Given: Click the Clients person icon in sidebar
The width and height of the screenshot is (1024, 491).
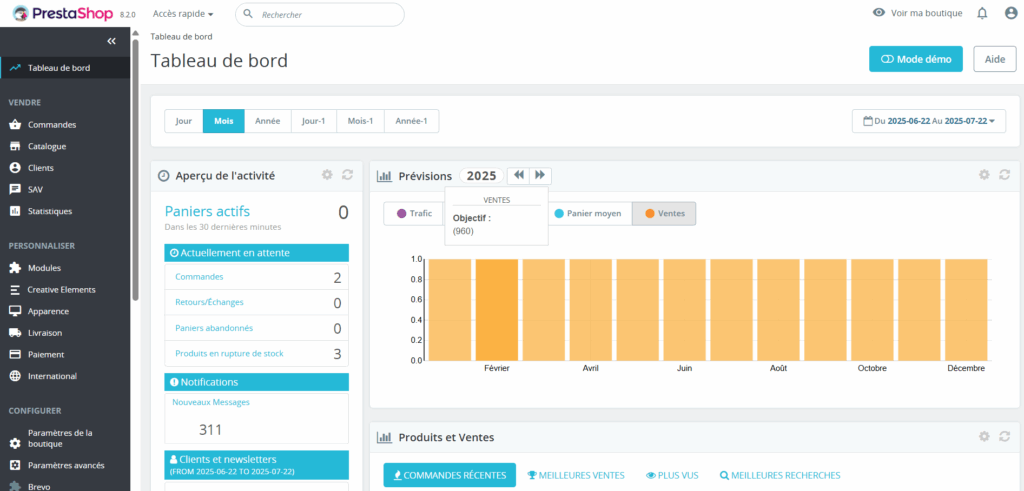Looking at the screenshot, I should (15, 168).
